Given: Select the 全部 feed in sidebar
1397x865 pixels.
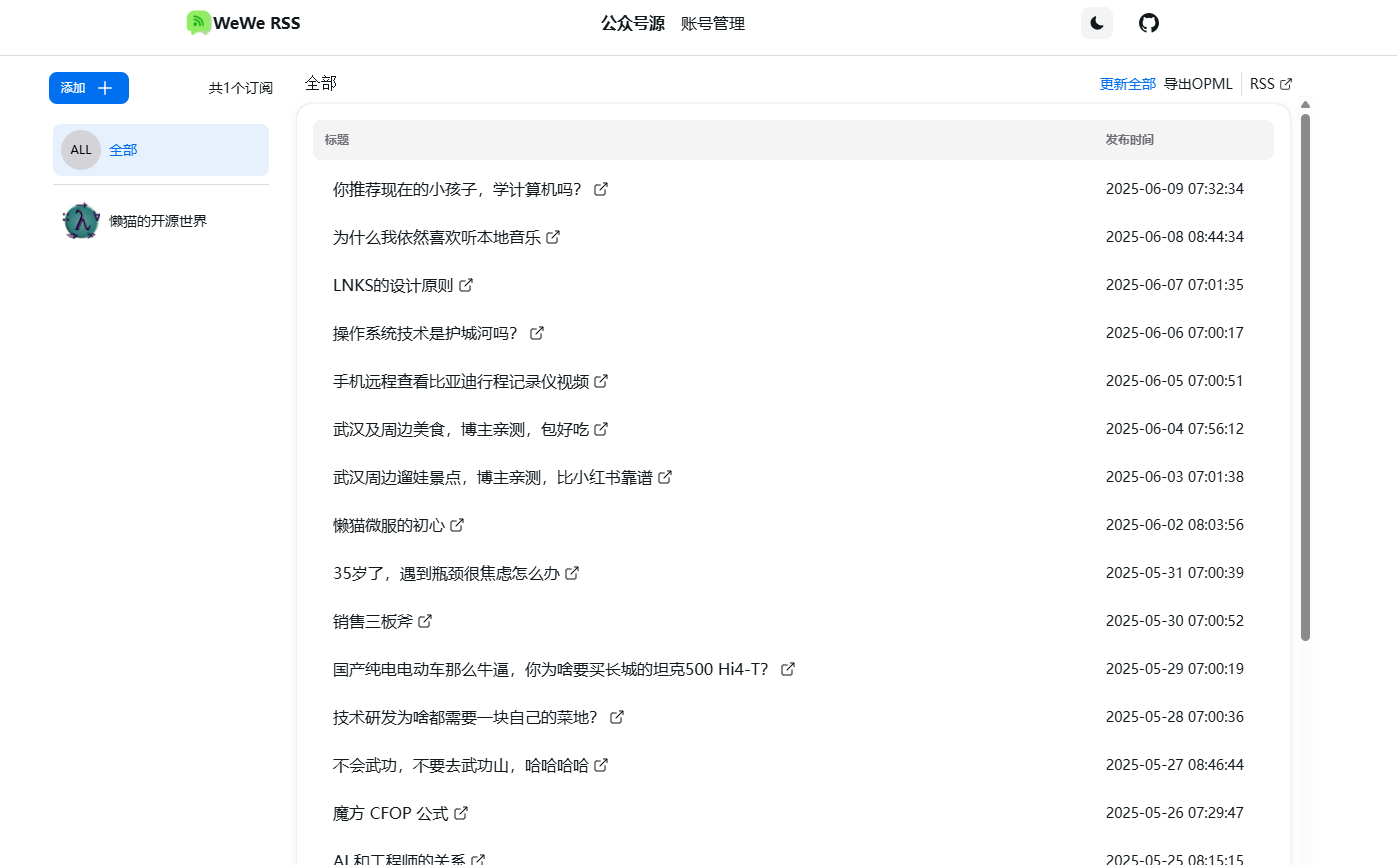Looking at the screenshot, I should (x=161, y=150).
